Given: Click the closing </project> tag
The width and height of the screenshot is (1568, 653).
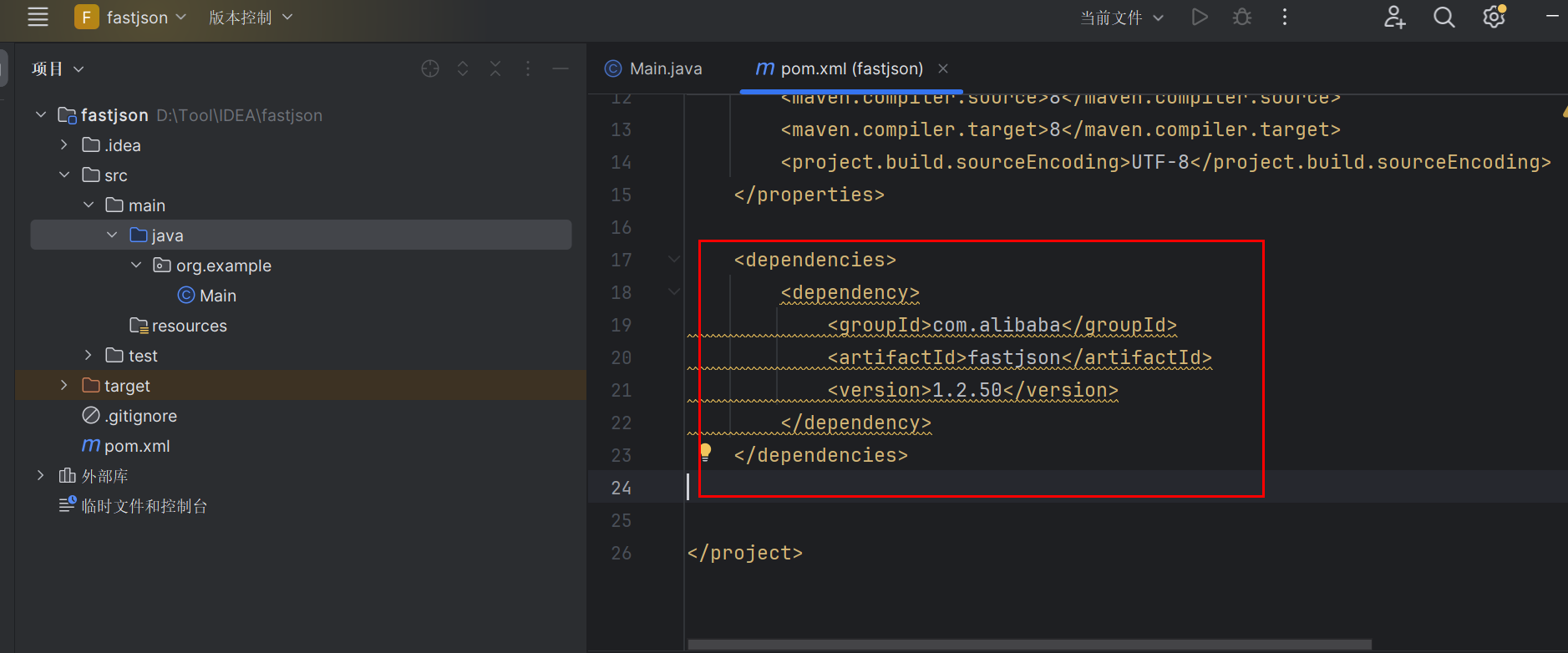Looking at the screenshot, I should (x=744, y=553).
